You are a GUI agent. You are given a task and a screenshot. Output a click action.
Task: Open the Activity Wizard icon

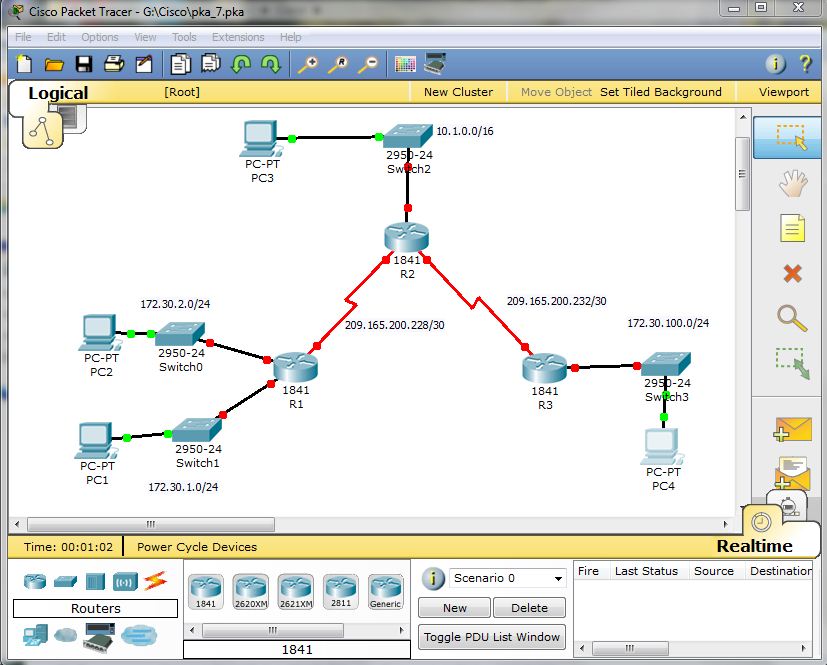pyautogui.click(x=144, y=64)
